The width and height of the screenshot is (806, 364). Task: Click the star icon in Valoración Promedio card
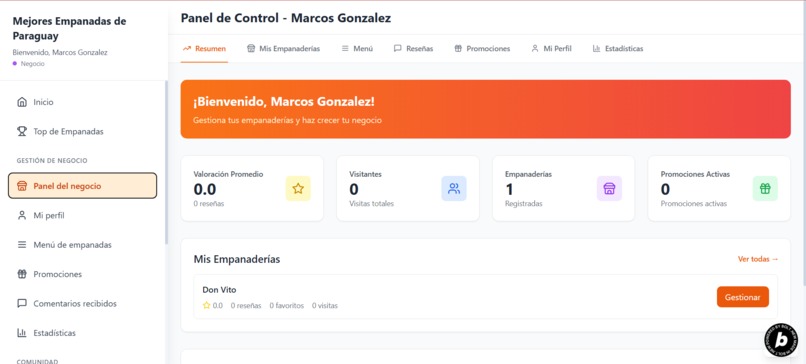tap(298, 189)
